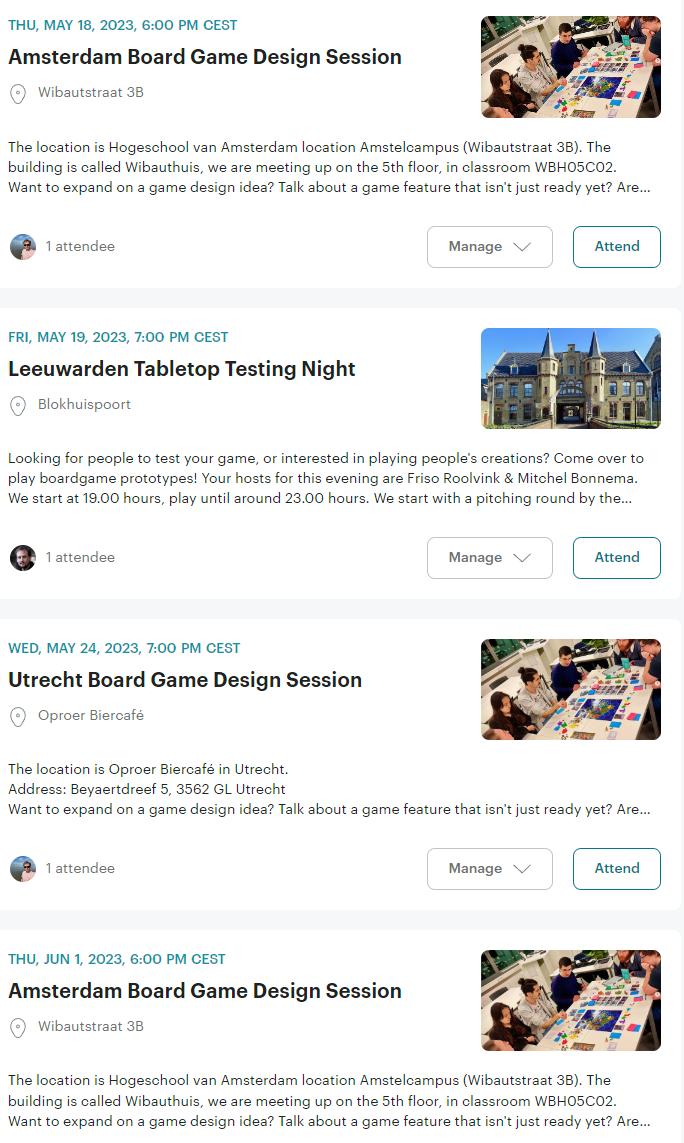Viewport: 684px width, 1143px height.
Task: Click location pin on June 1 Amsterdam event
Action: point(17,1027)
